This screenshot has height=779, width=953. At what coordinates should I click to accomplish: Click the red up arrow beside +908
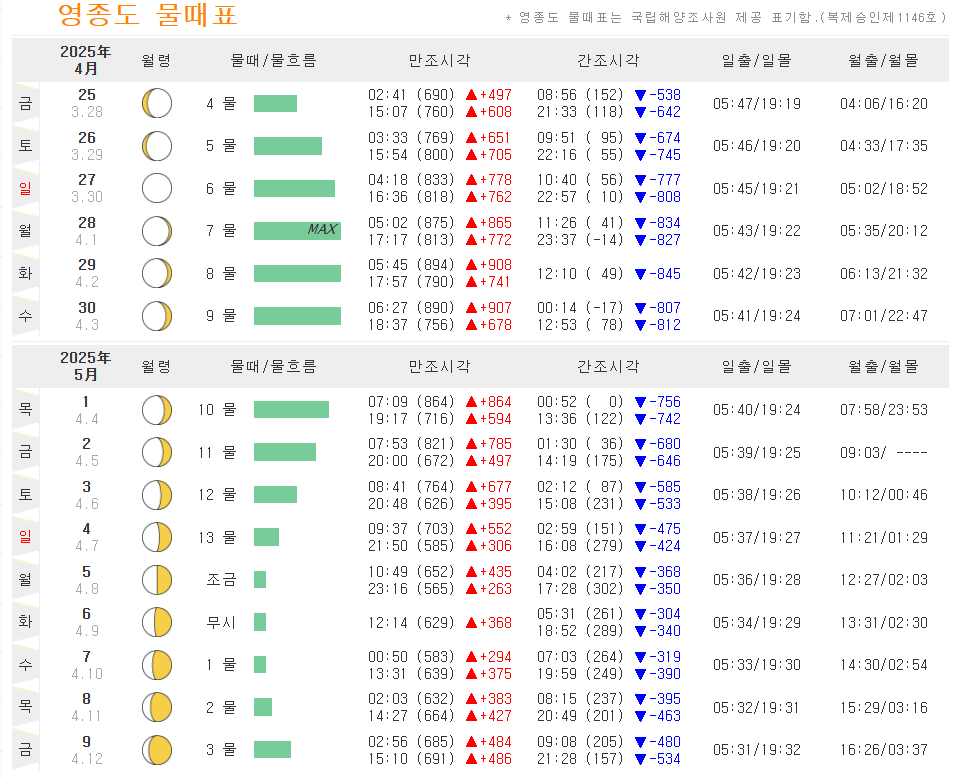(x=472, y=265)
